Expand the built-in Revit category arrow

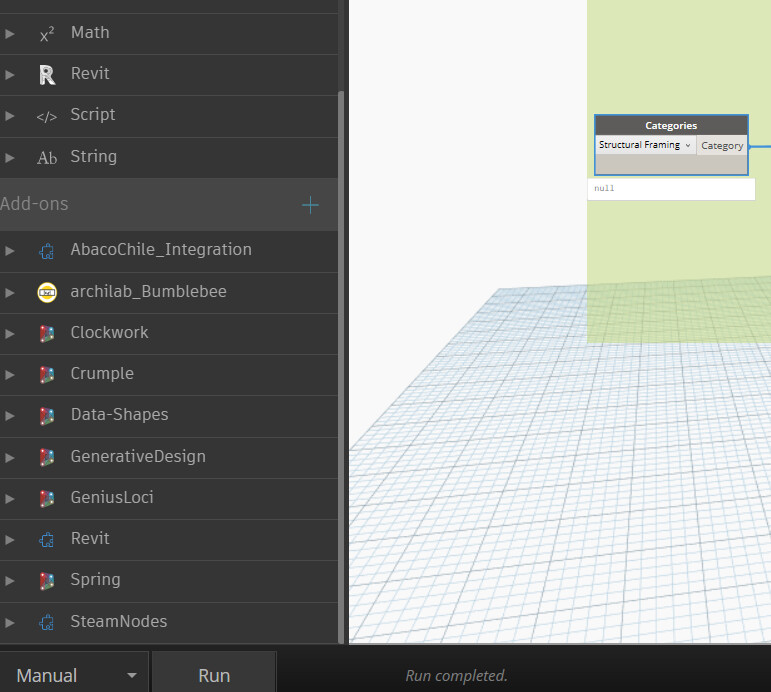pos(9,75)
